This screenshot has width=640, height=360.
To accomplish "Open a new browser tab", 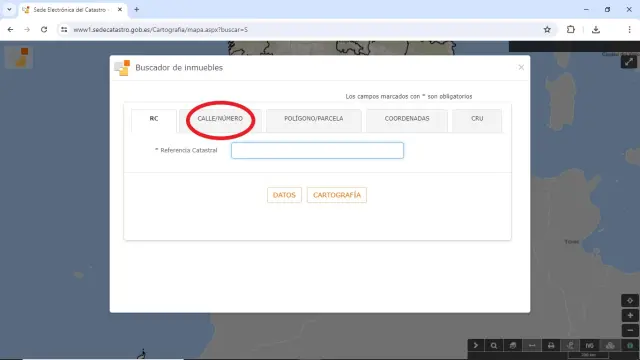I will point(137,9).
